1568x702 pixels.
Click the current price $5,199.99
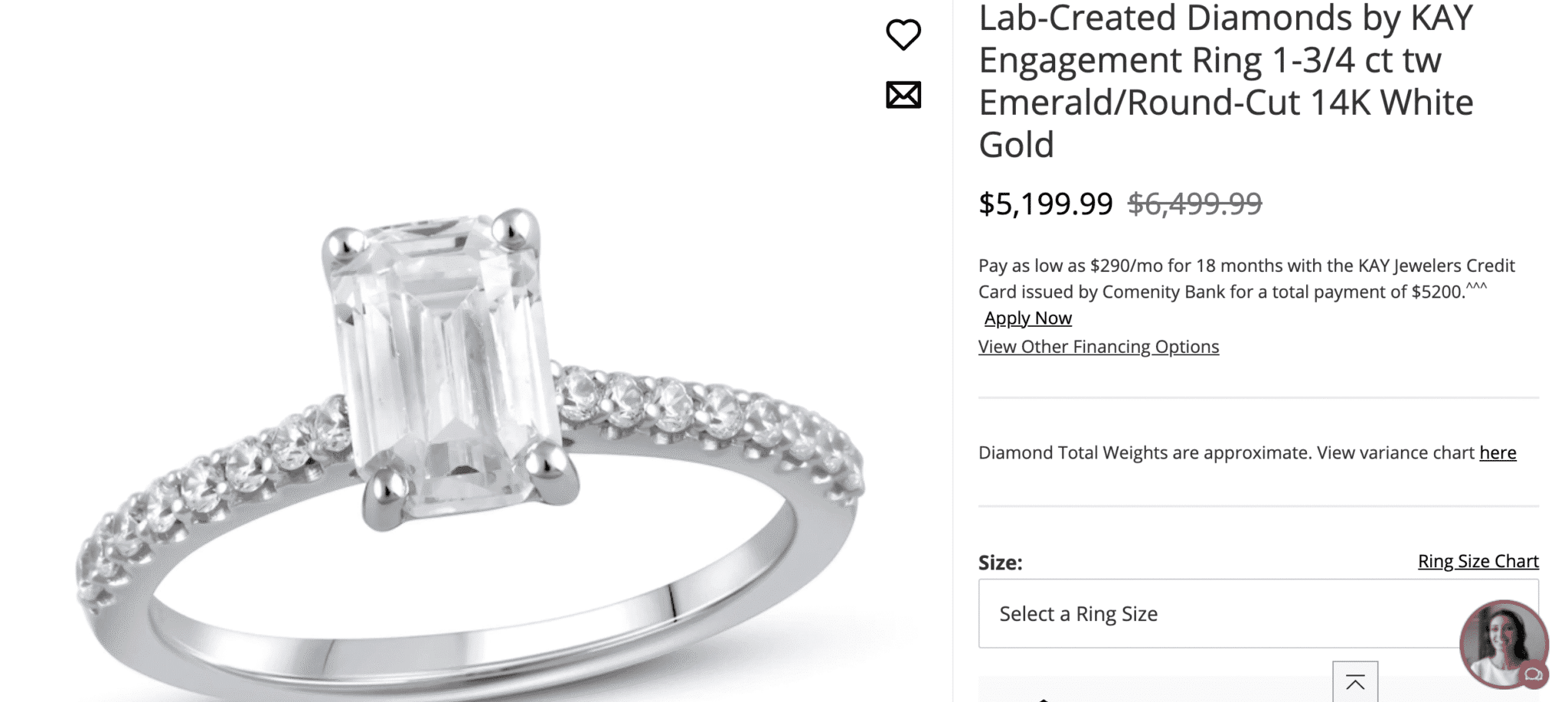1045,204
